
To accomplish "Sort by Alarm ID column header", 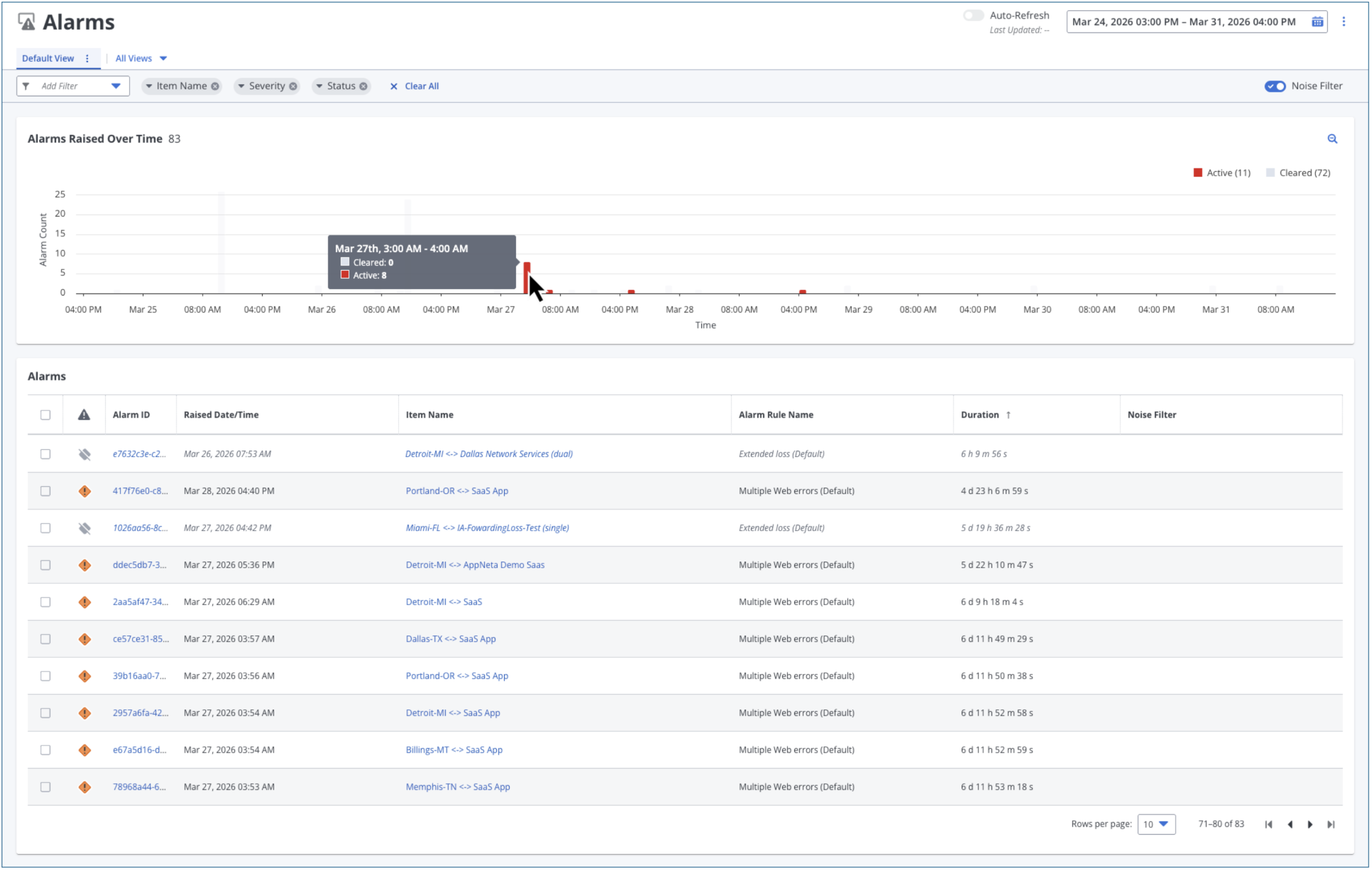I will pos(131,415).
